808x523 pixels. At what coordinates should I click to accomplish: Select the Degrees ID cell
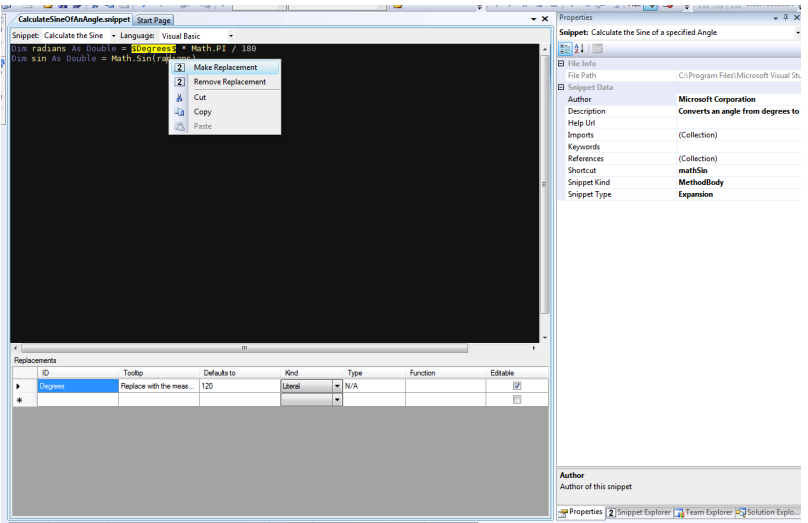click(78, 386)
